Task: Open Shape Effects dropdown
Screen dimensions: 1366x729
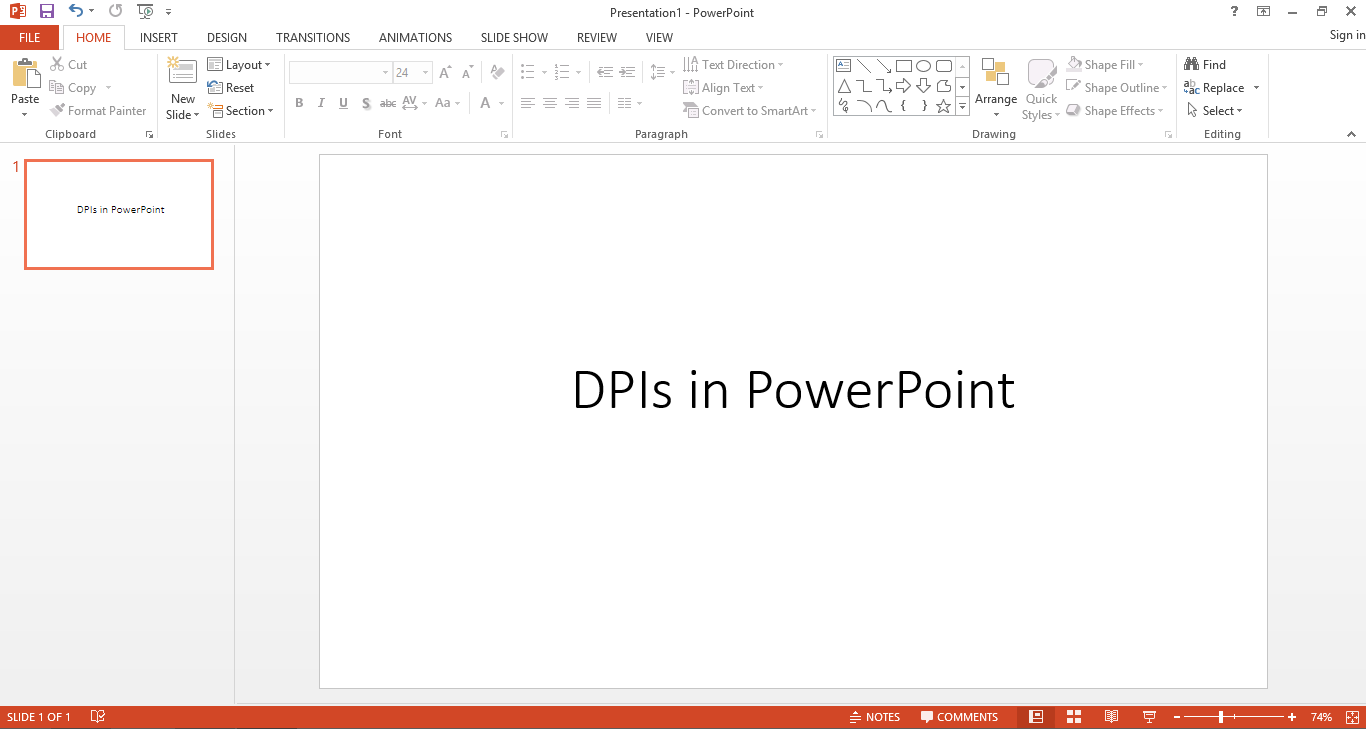Action: coord(1116,111)
